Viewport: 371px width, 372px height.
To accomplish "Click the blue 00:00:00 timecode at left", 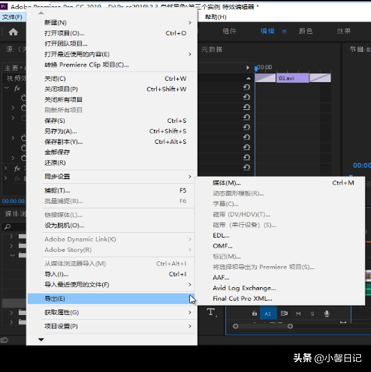I will (x=13, y=201).
